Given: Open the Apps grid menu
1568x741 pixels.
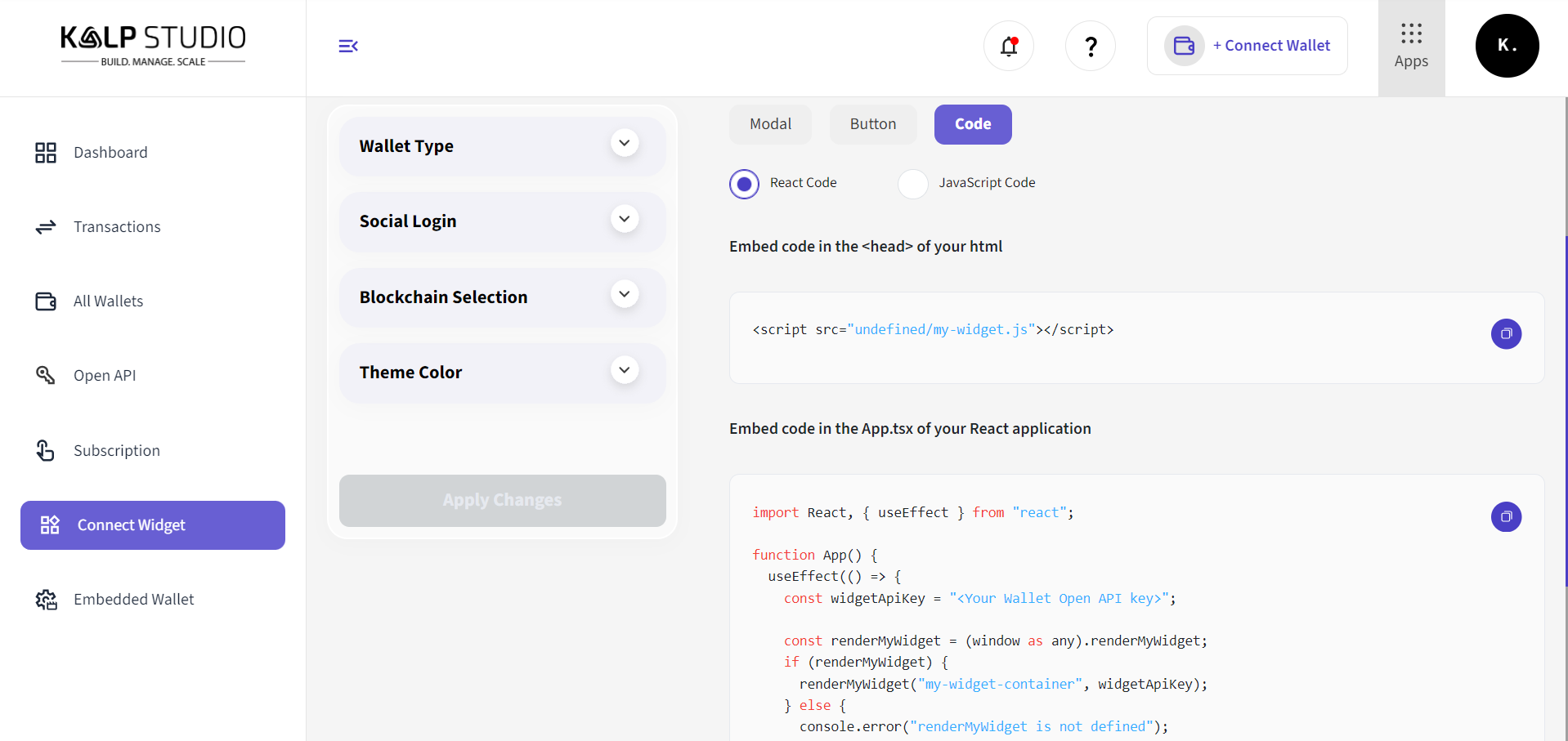Looking at the screenshot, I should point(1411,47).
